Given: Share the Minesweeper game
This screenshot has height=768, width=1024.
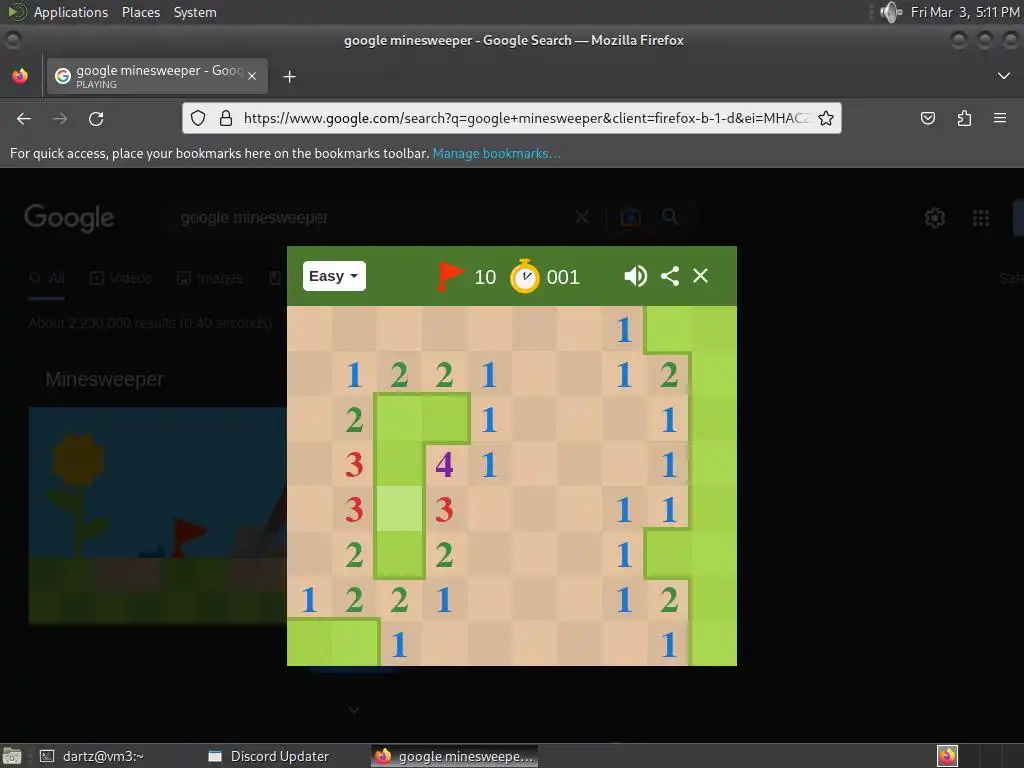Looking at the screenshot, I should pos(669,276).
